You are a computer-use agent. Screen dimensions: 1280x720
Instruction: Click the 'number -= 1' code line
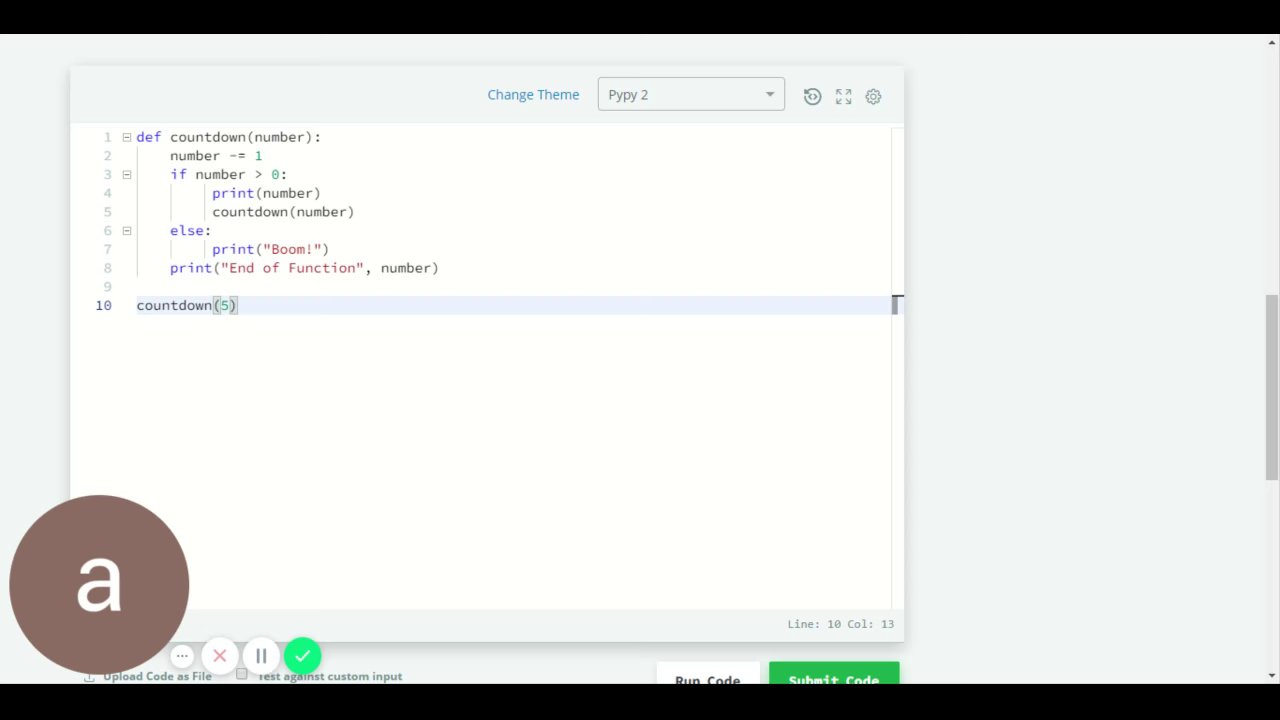tap(216, 156)
